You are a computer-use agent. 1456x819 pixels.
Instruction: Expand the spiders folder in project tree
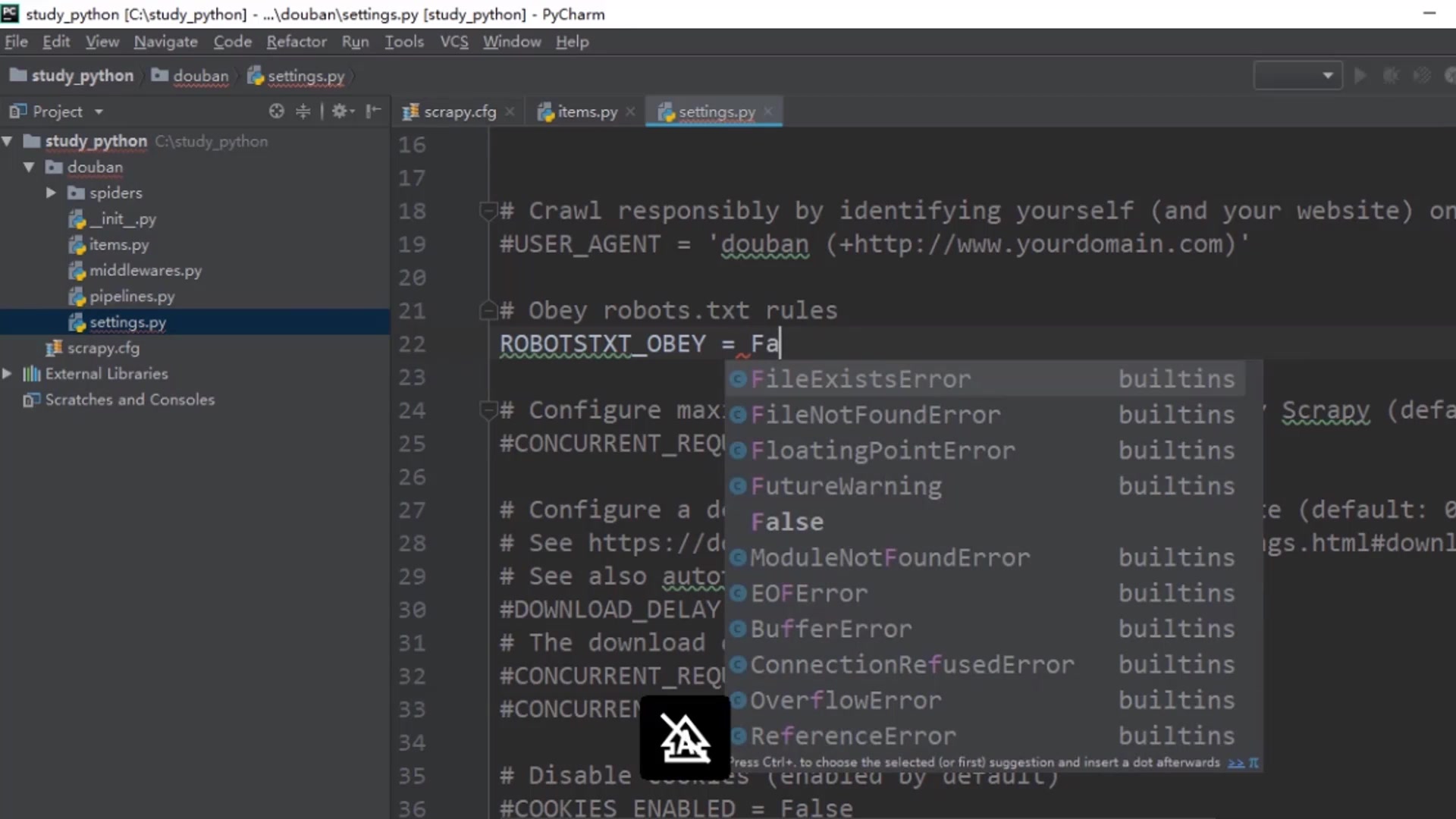coord(50,192)
